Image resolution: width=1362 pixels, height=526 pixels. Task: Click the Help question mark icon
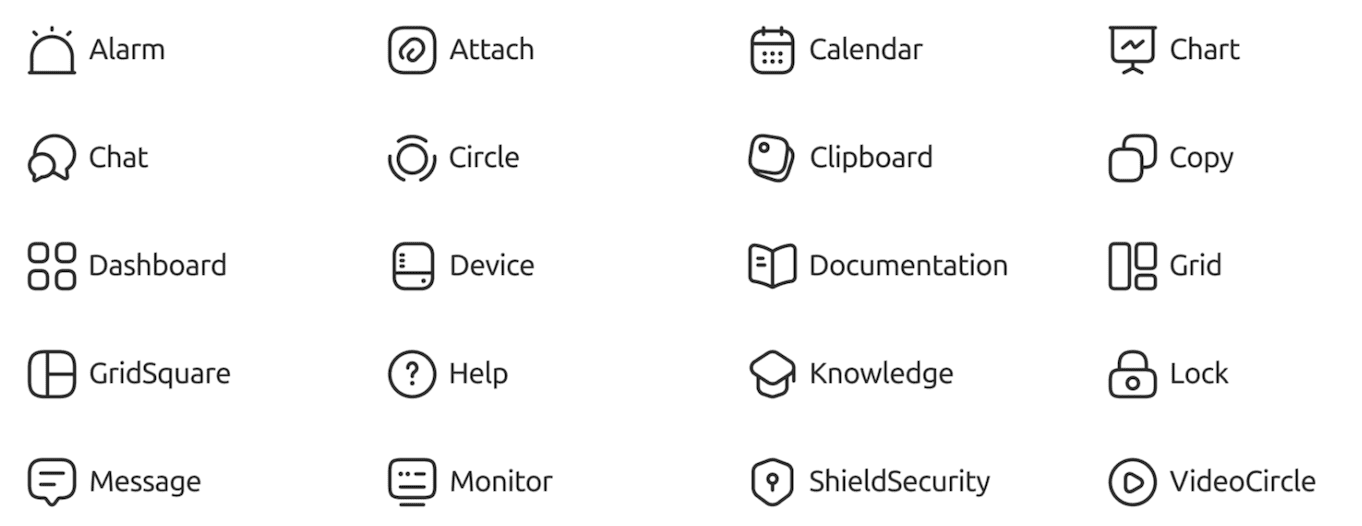pyautogui.click(x=412, y=374)
